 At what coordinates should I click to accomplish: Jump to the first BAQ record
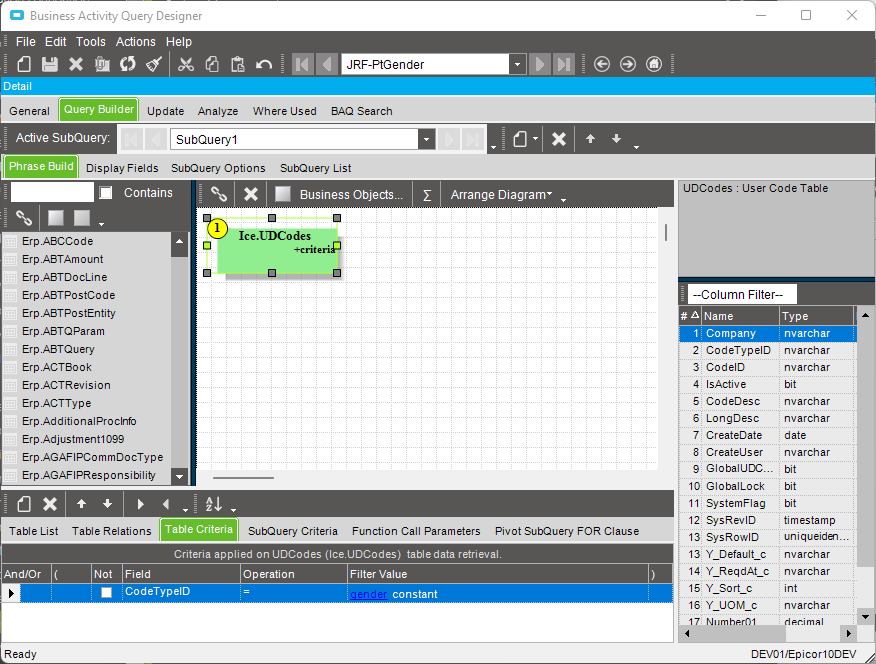coord(303,64)
